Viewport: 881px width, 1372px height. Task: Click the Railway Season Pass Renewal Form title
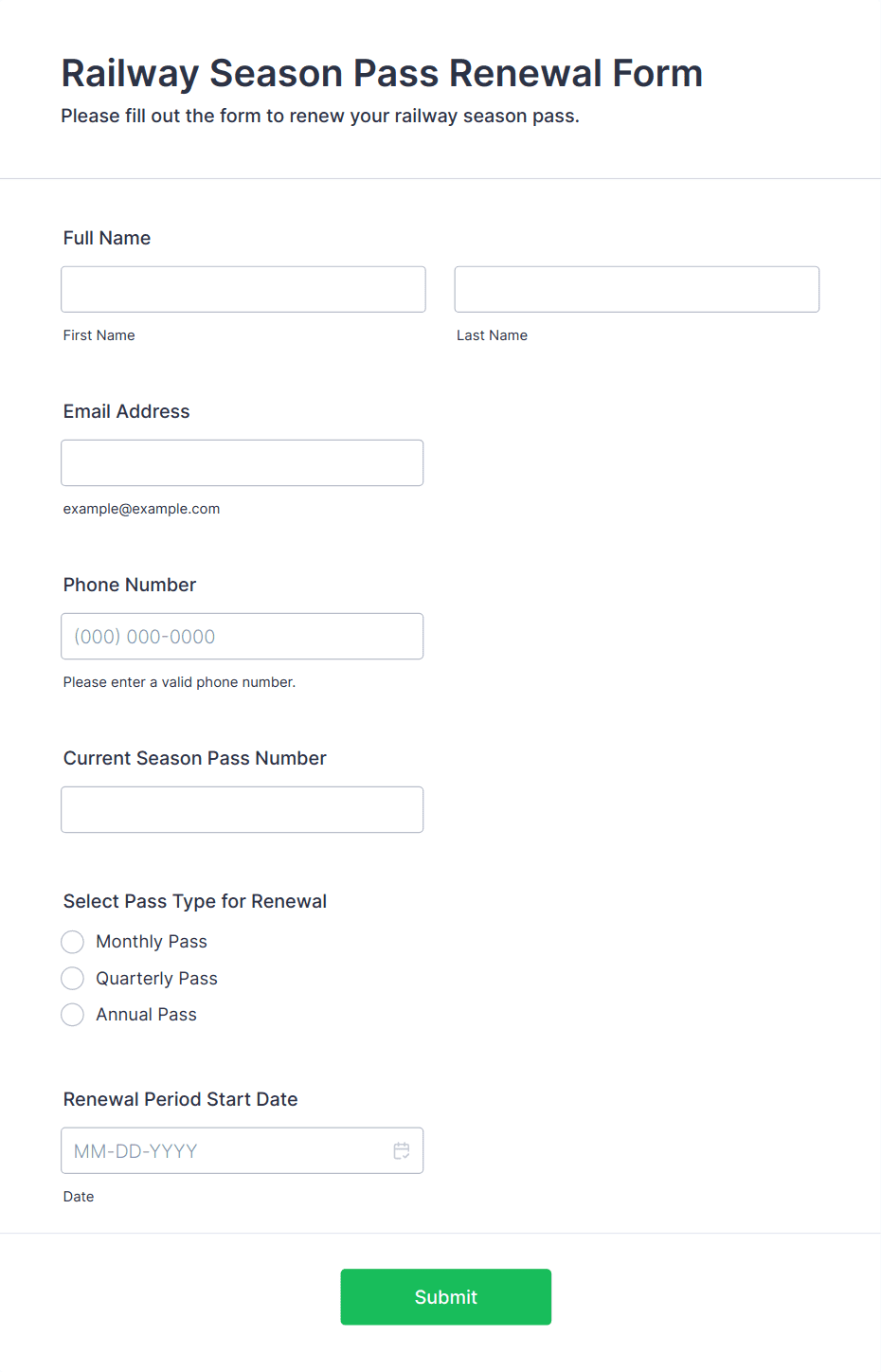[x=382, y=73]
